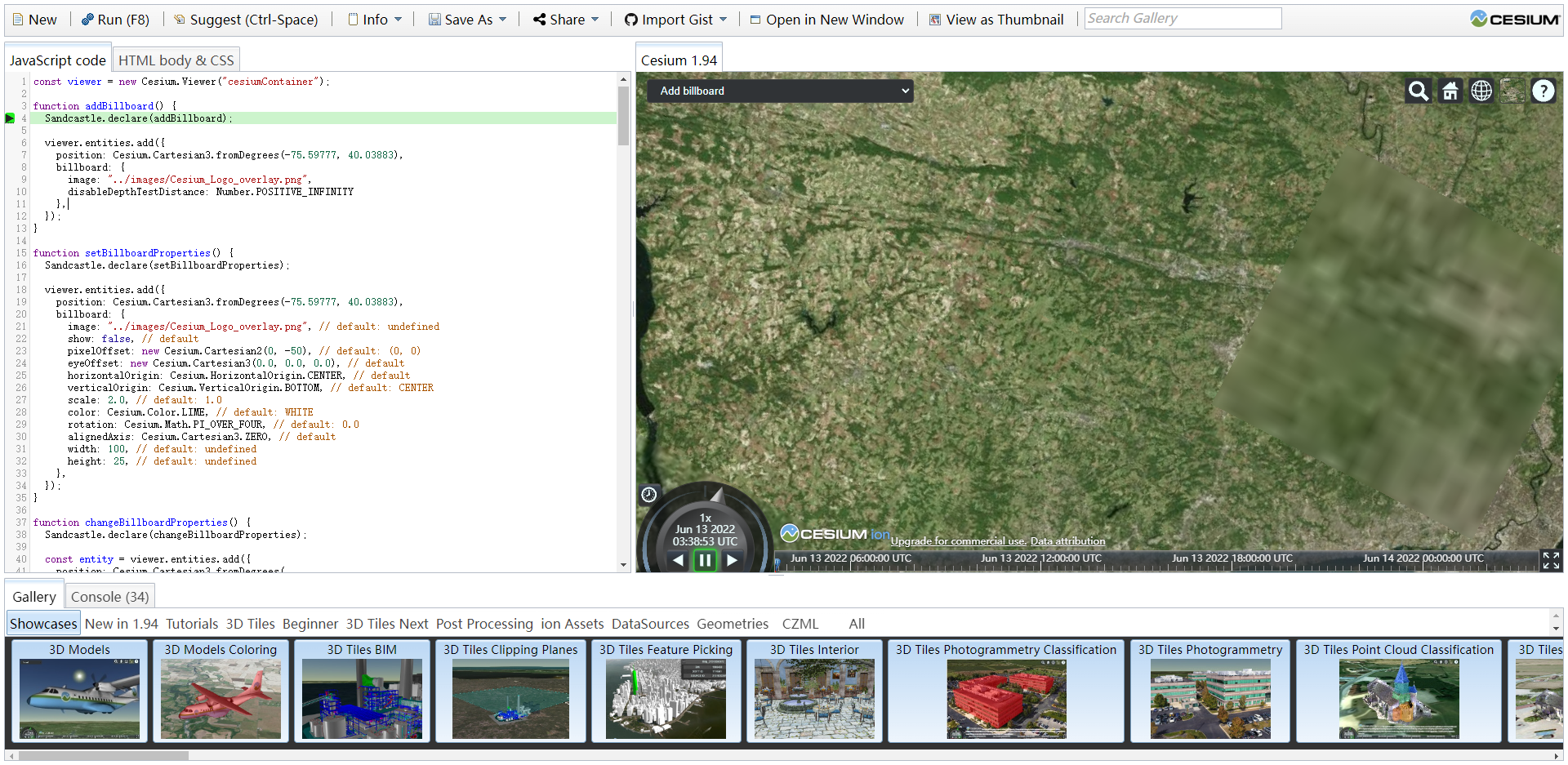
Task: Open the Add billboard dropdown
Action: tap(782, 91)
